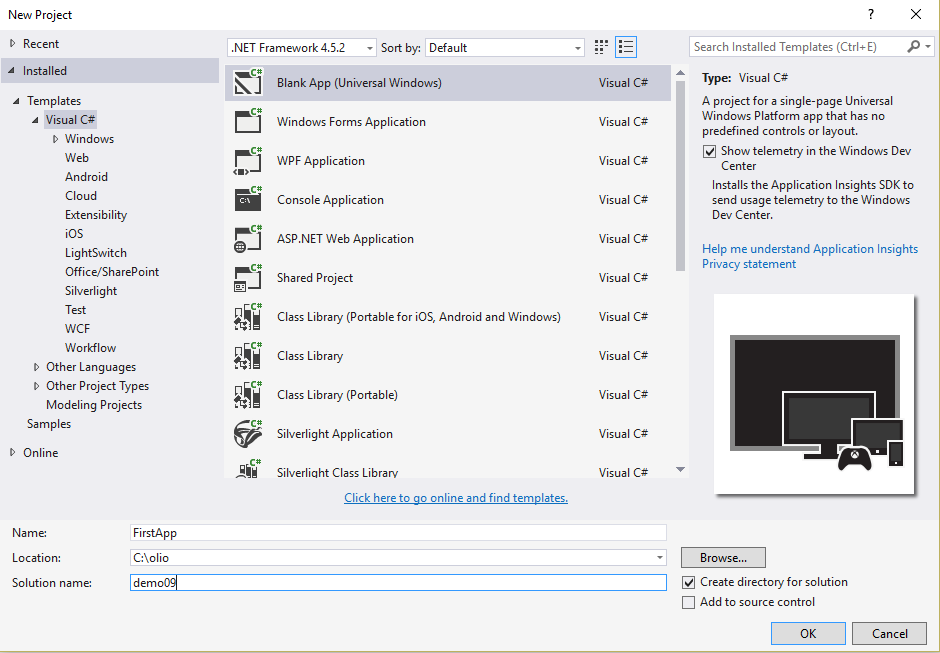Image resolution: width=940 pixels, height=653 pixels.
Task: Click the WPF Application template icon
Action: click(247, 161)
